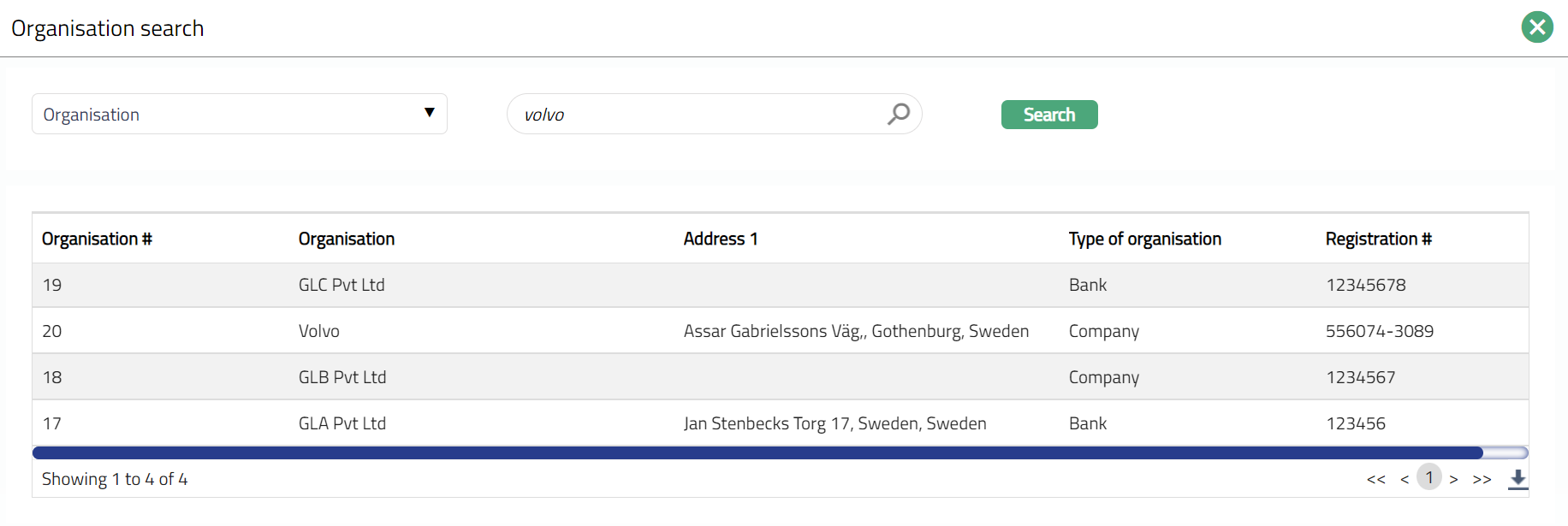Sort by the Organisation column header
This screenshot has width=1568, height=526.
tap(347, 239)
